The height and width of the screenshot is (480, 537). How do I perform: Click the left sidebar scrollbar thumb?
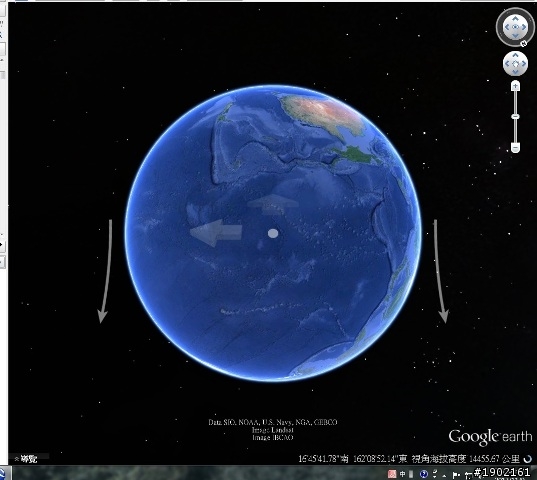3,75
